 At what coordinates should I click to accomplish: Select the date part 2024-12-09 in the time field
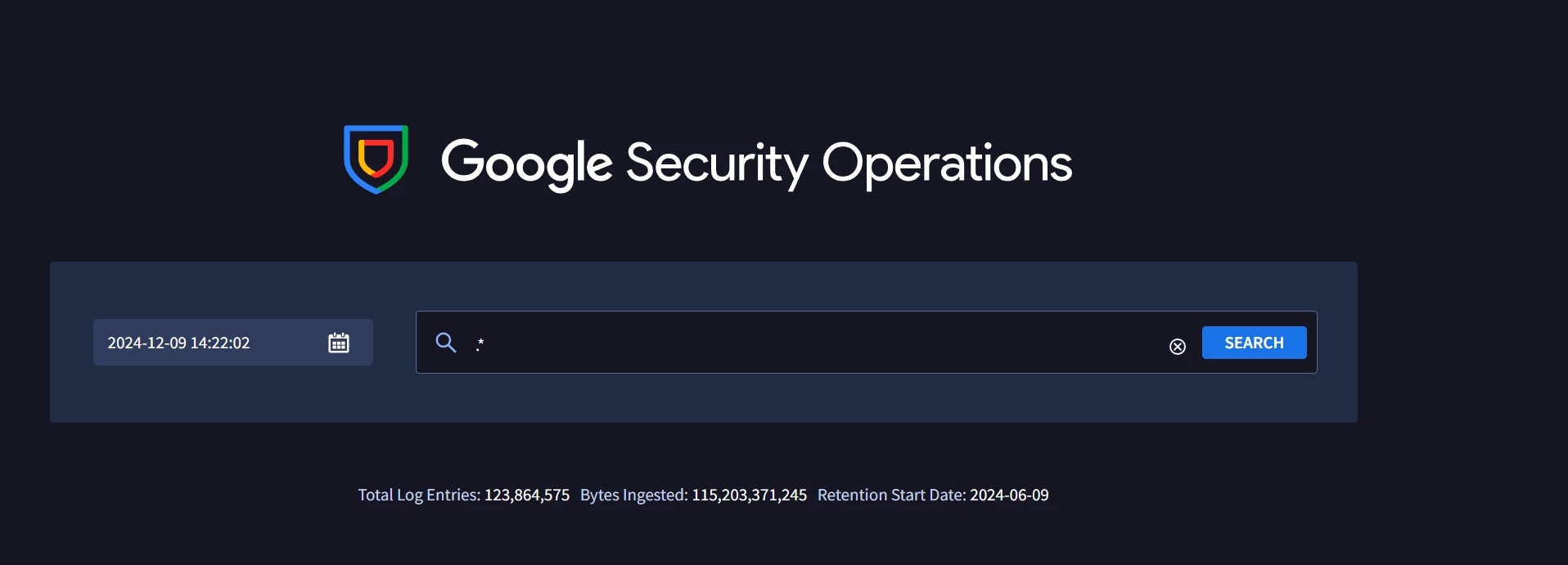(147, 343)
